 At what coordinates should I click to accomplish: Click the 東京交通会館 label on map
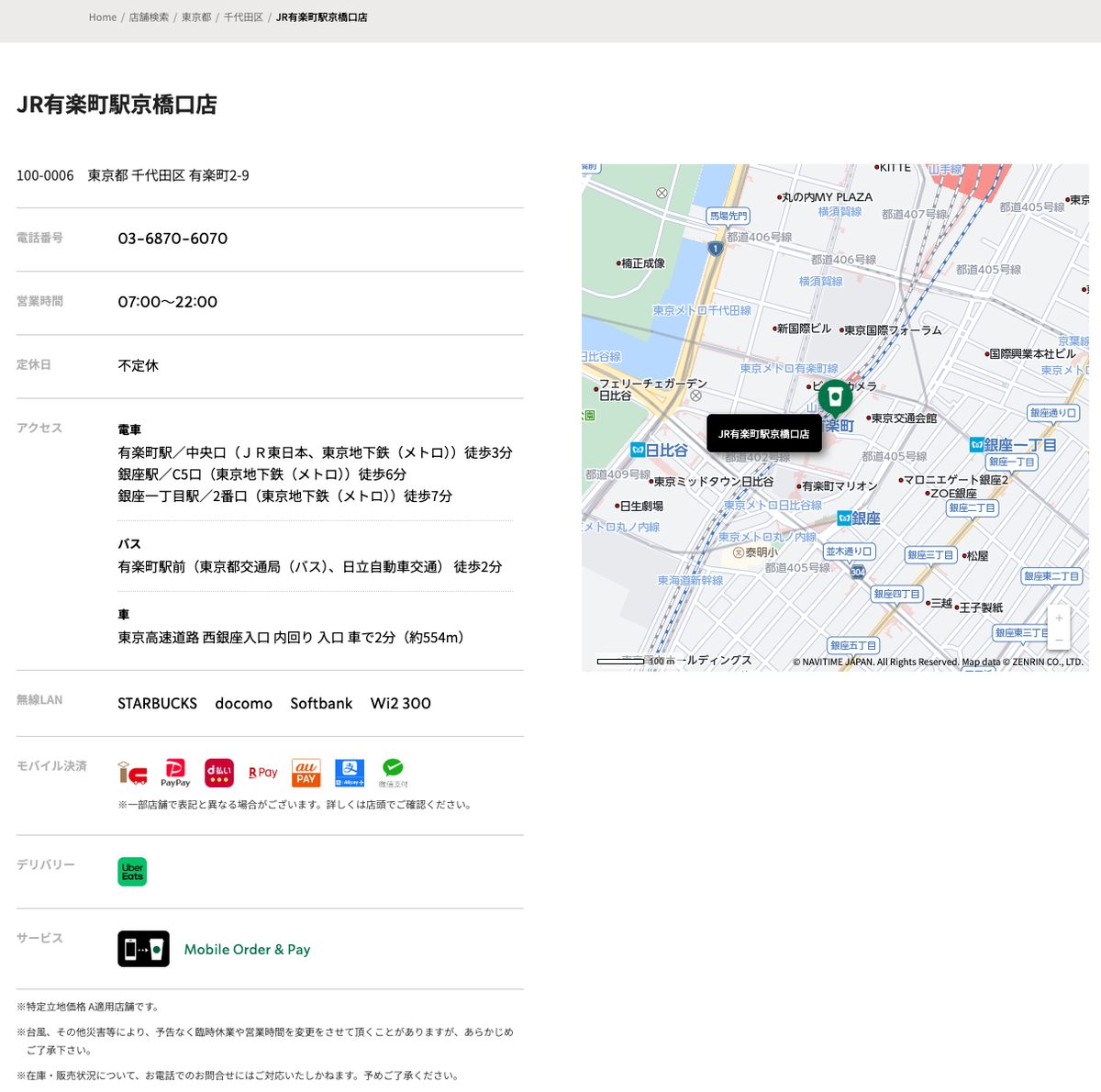[901, 418]
